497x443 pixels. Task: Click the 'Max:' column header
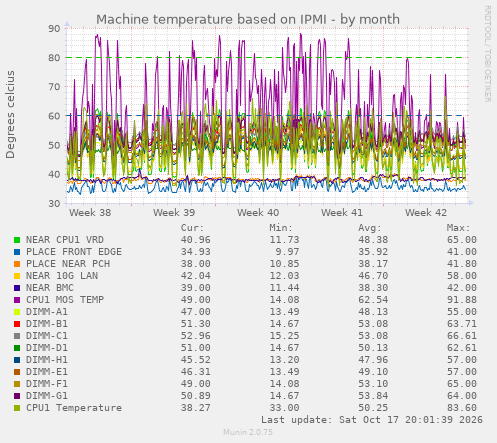tap(458, 228)
